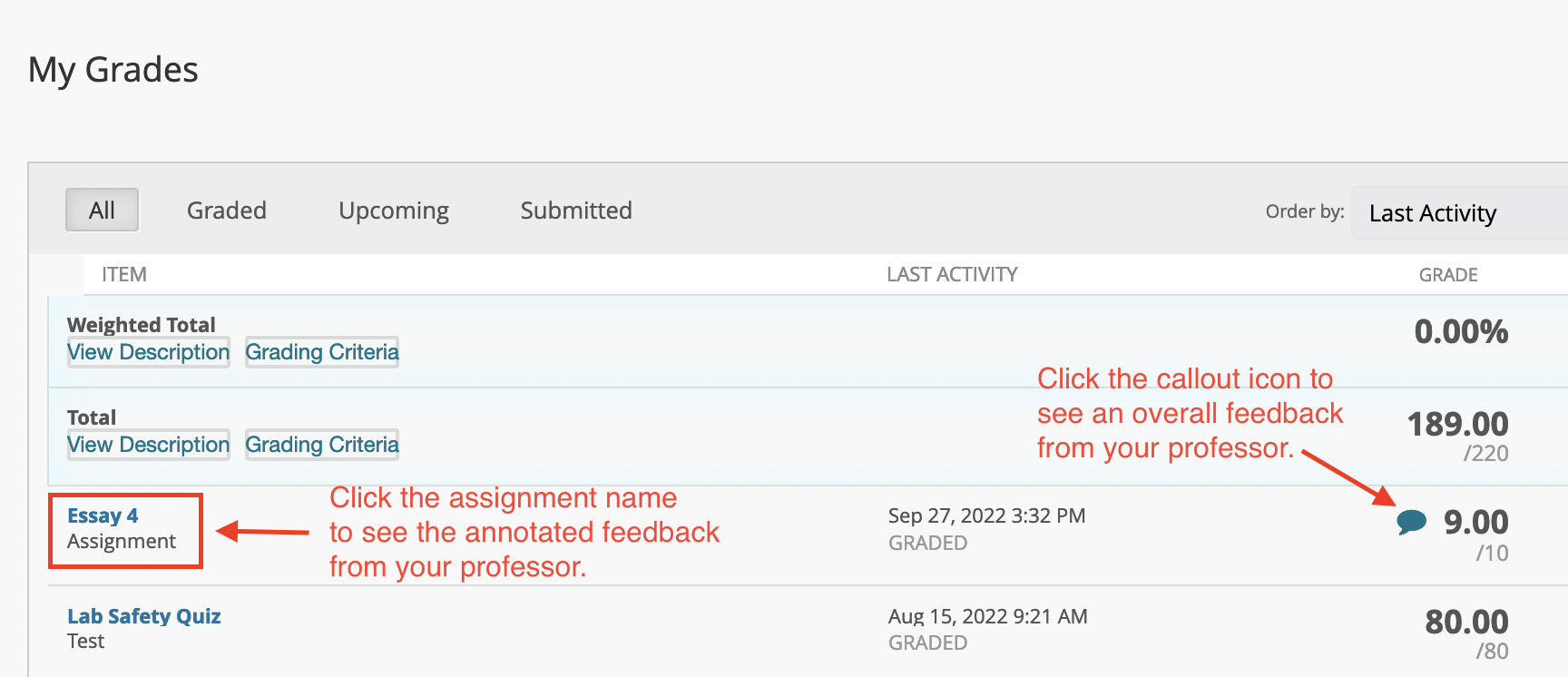
Task: Click the 9.00 grade for Essay 4
Action: 1475,522
